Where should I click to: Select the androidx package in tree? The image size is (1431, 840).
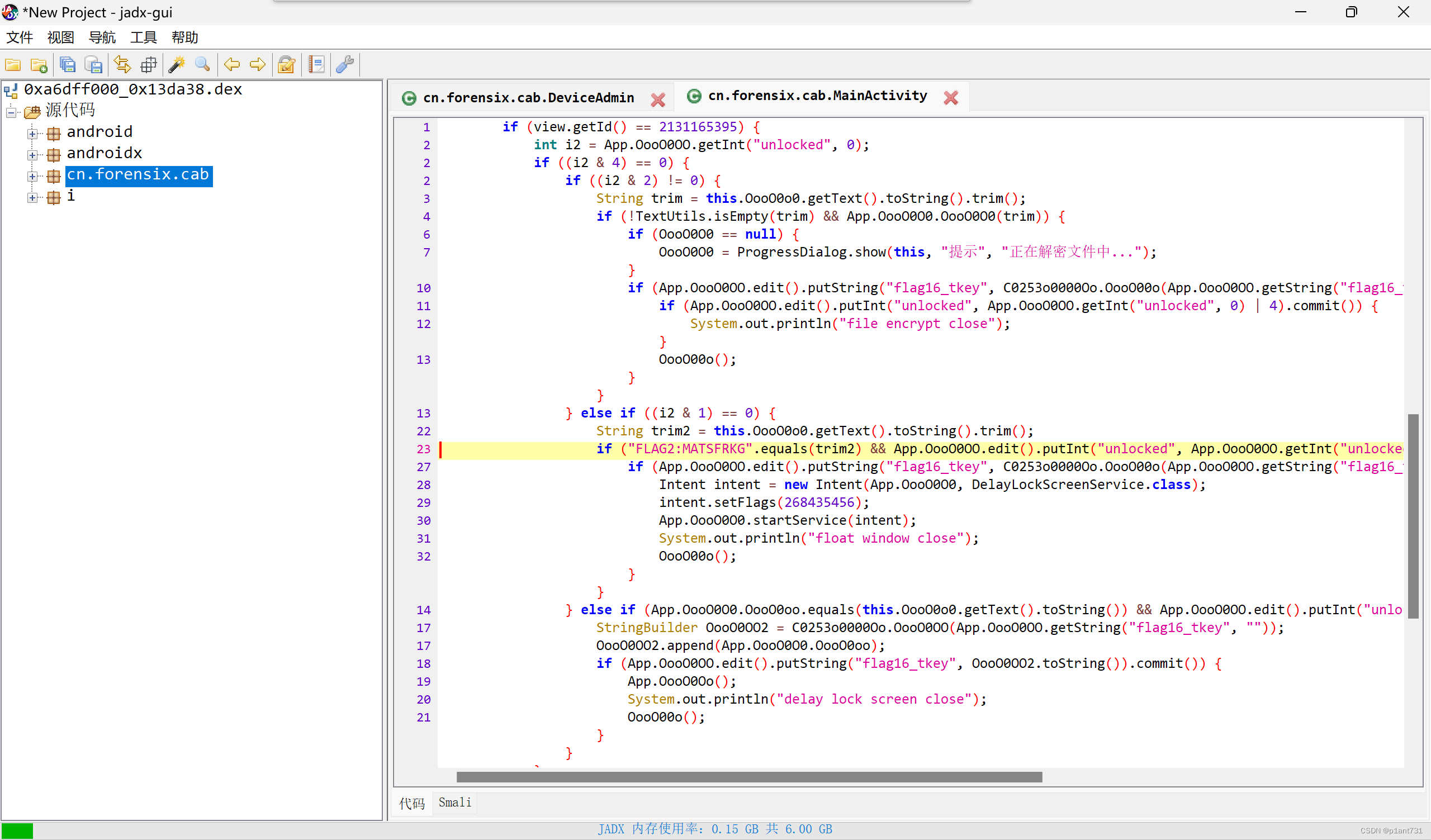pyautogui.click(x=104, y=153)
